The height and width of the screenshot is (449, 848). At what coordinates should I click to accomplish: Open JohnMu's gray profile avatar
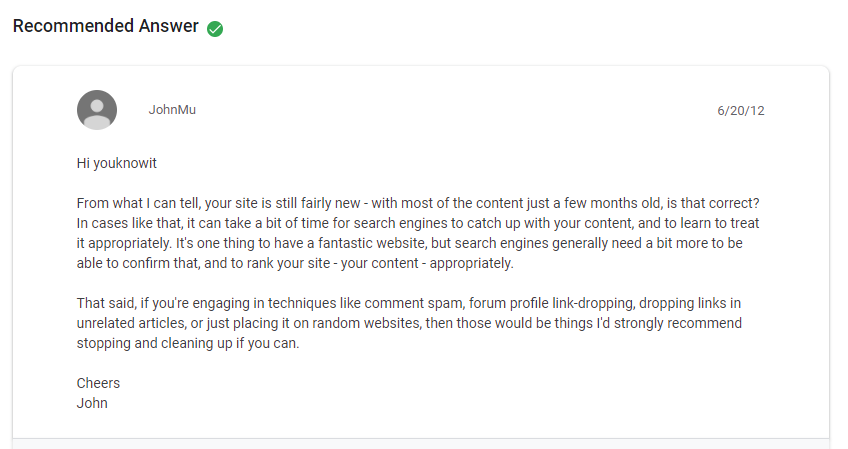click(97, 110)
